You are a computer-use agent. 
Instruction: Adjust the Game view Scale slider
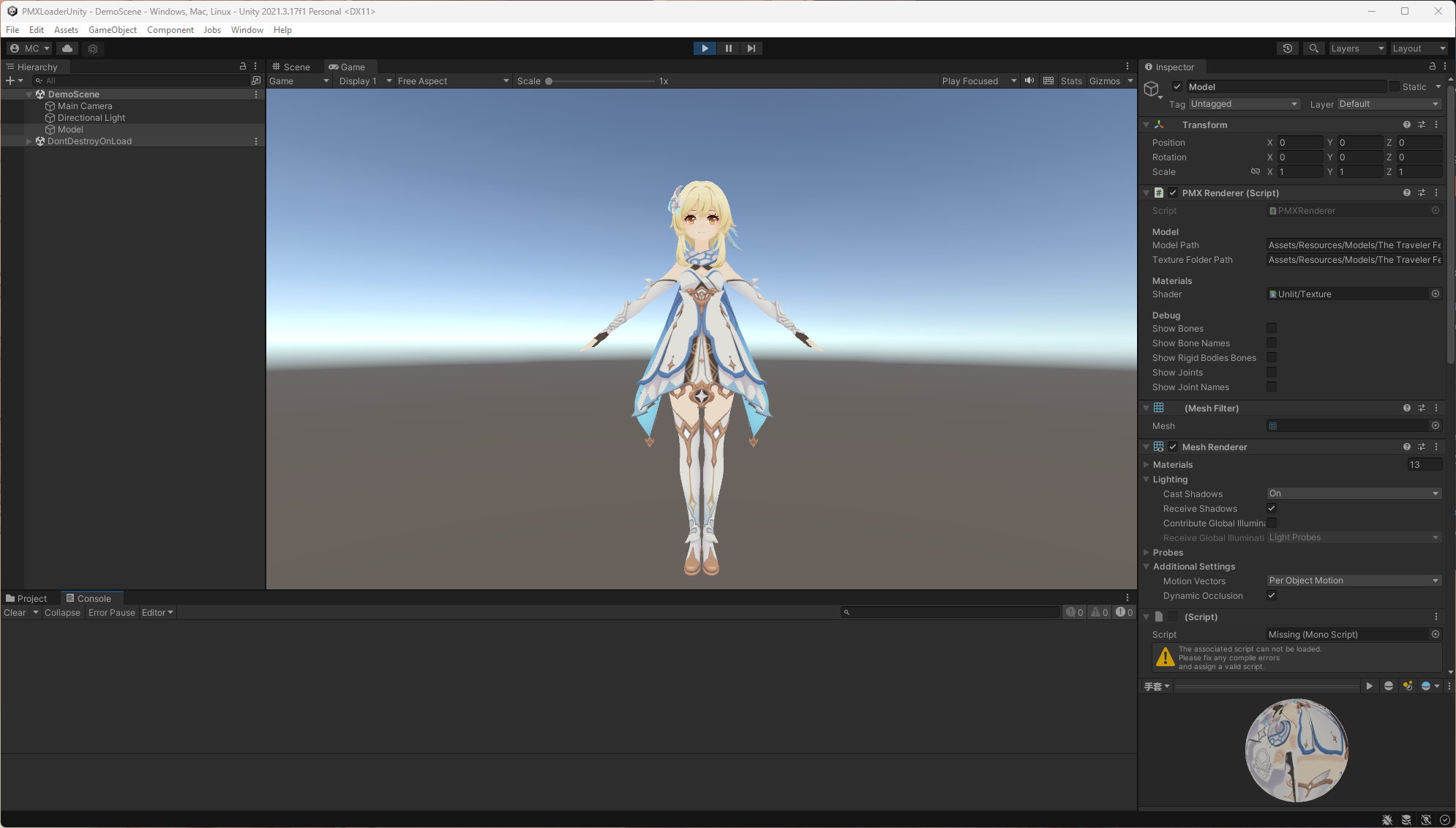pos(549,81)
